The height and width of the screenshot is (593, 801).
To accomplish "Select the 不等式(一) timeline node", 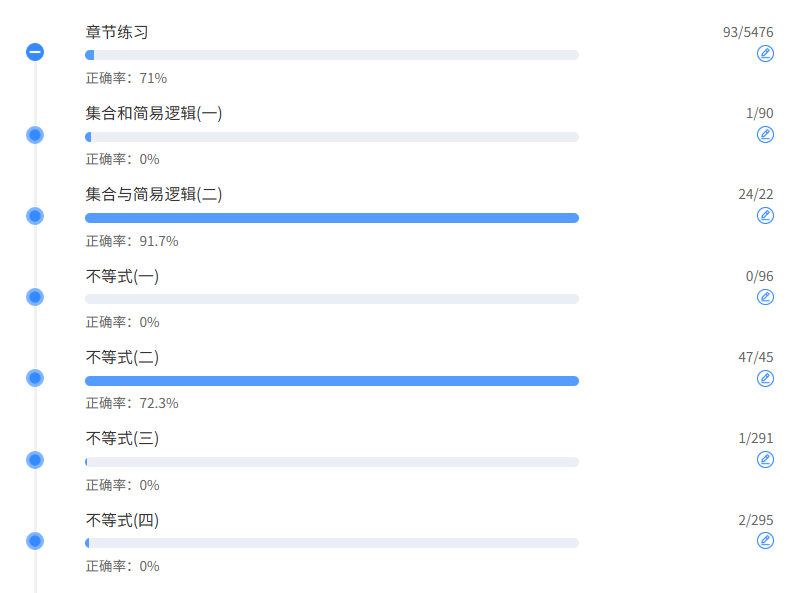I will (x=35, y=297).
